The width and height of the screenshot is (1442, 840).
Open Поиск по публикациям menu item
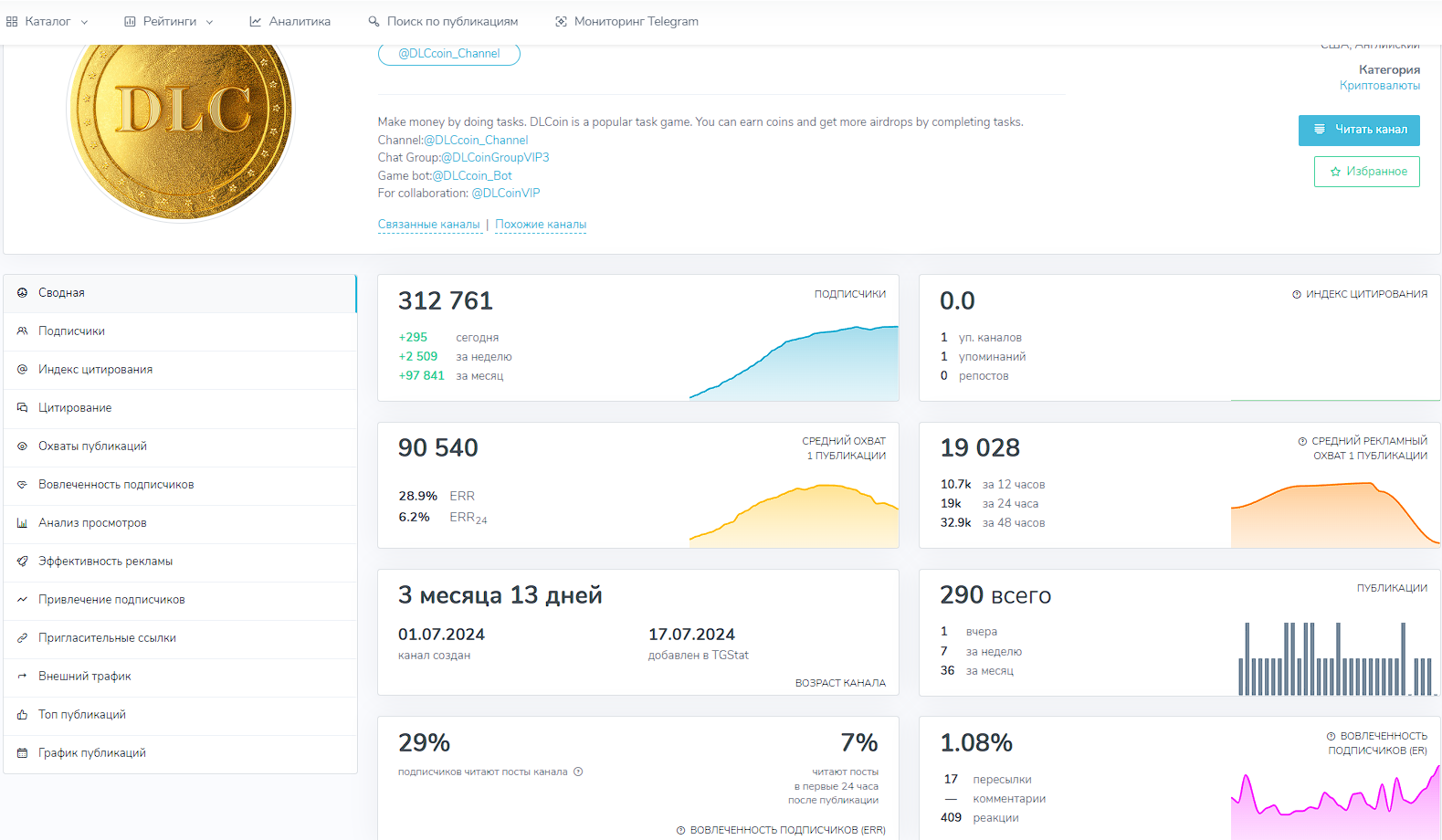pos(443,21)
